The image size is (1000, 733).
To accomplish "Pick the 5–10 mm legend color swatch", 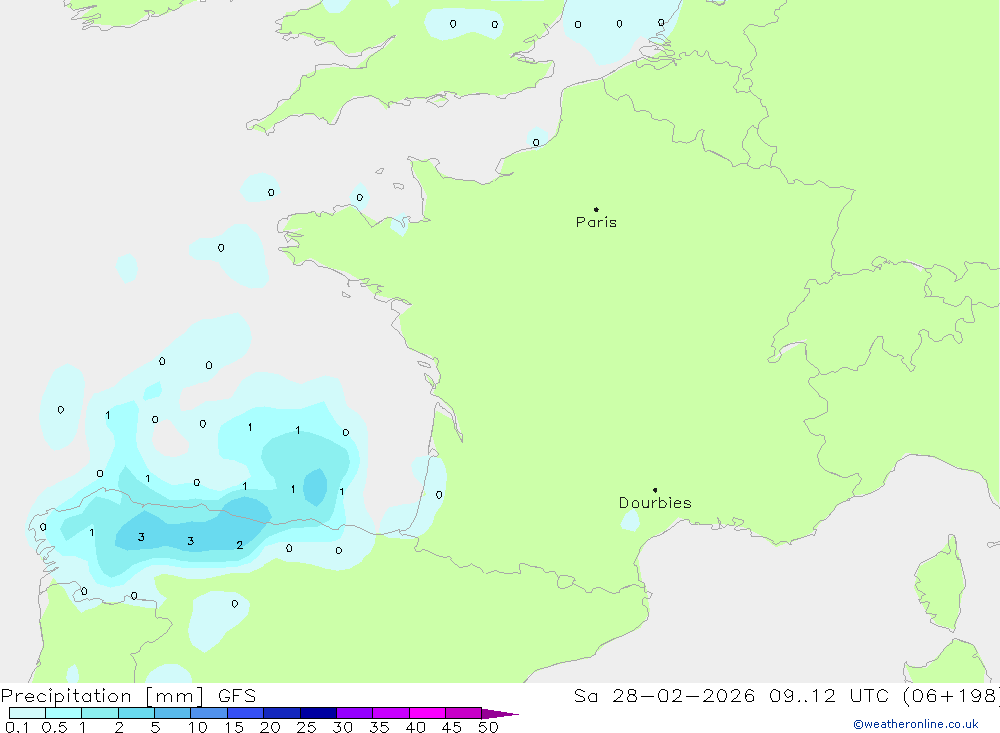I will 173,713.
